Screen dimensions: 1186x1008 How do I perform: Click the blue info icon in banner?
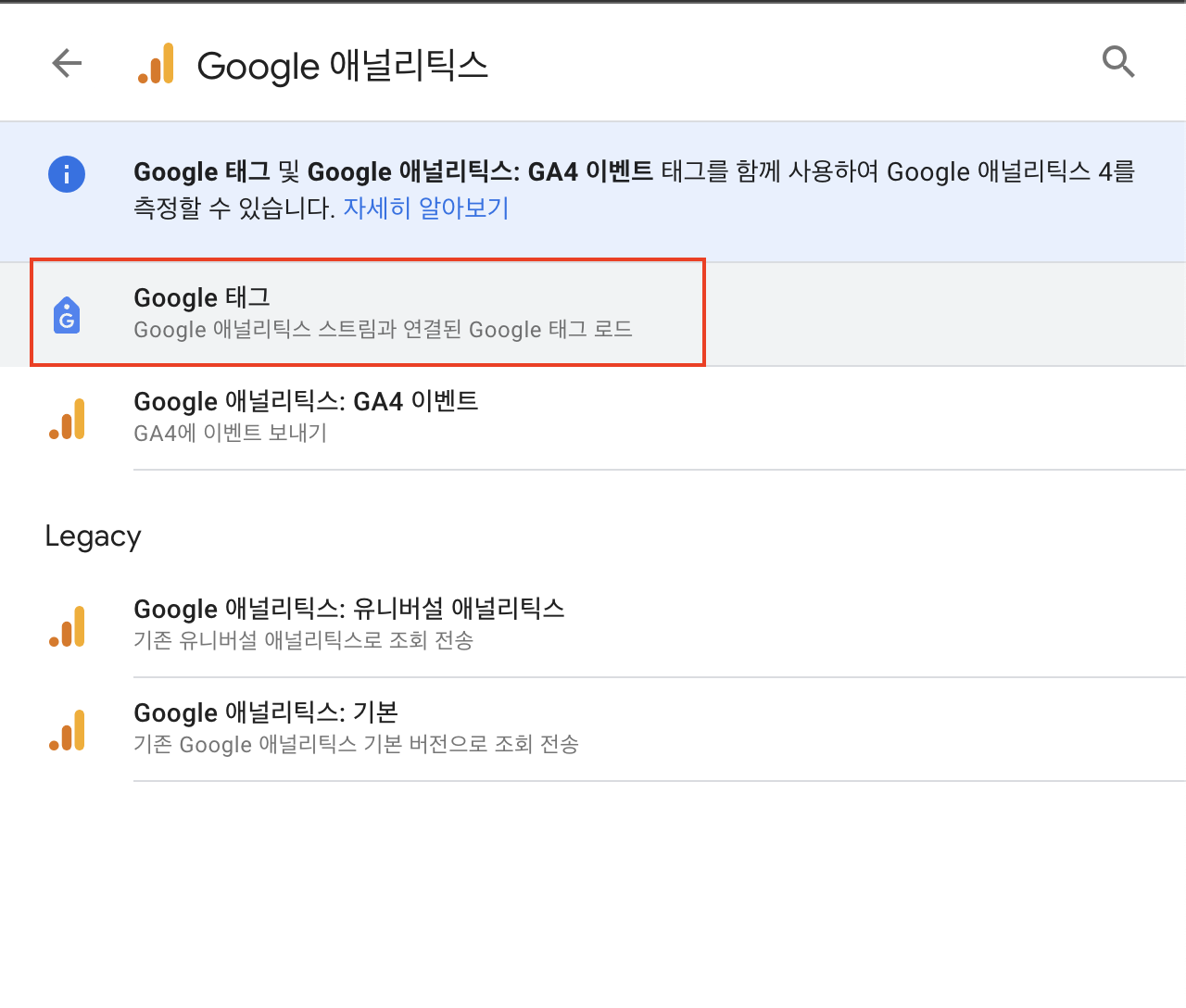tap(66, 174)
